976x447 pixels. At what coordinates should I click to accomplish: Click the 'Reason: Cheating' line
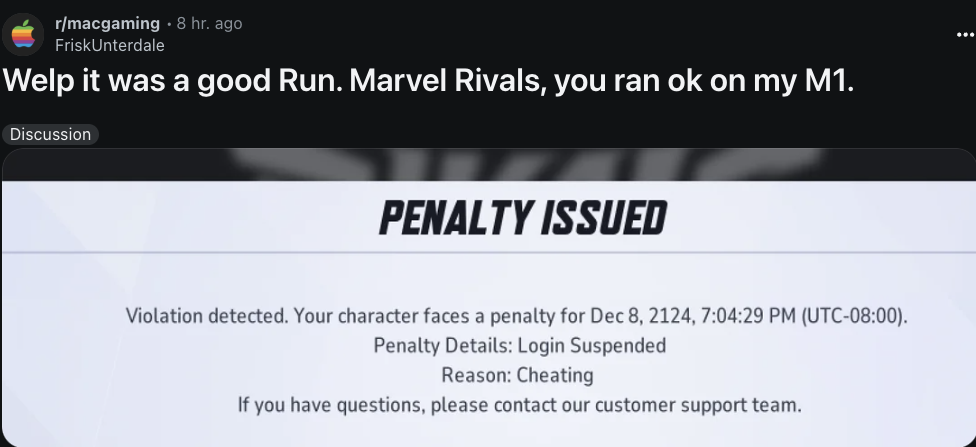point(517,376)
